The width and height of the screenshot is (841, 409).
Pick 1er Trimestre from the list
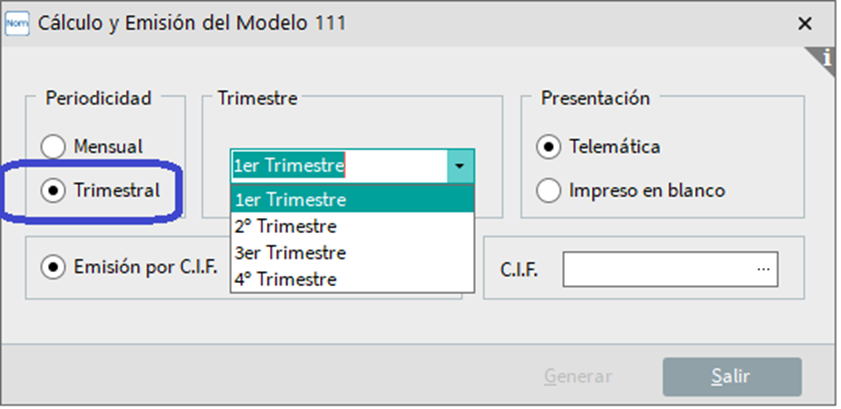pyautogui.click(x=352, y=199)
